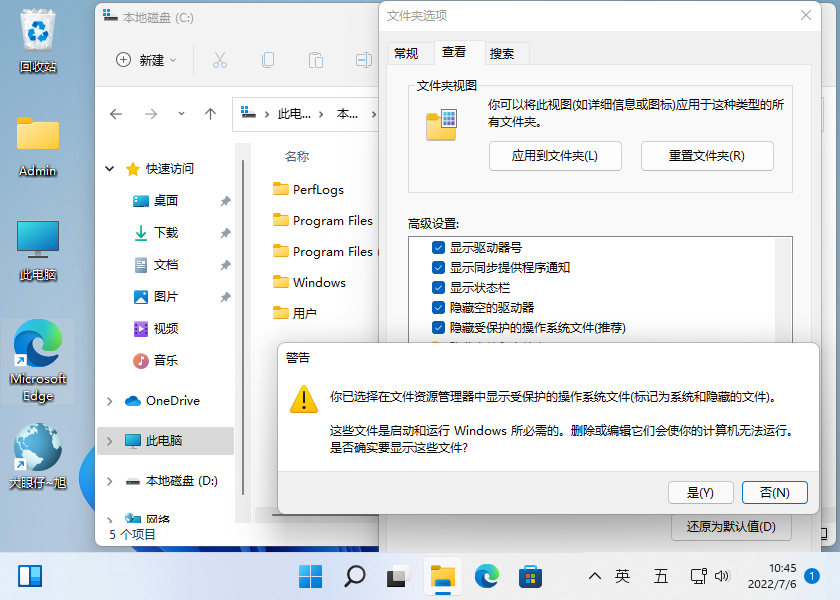Open Microsoft Store from the taskbar
Viewport: 840px width, 600px height.
click(530, 577)
